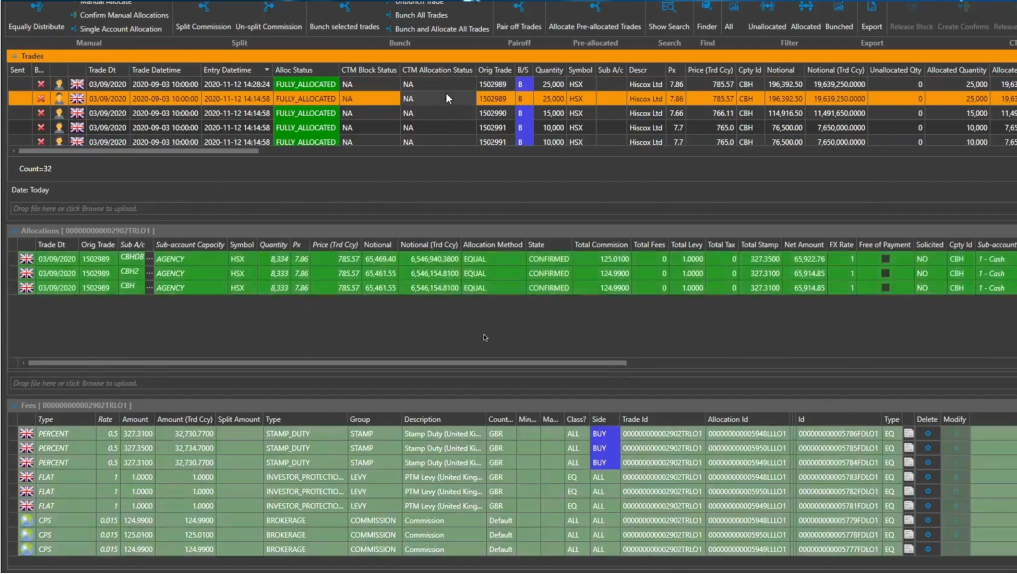The height and width of the screenshot is (574, 1017).
Task: Toggle Free of Payment for 65,914.85 allocation with sub-account CBH
Action: click(885, 288)
